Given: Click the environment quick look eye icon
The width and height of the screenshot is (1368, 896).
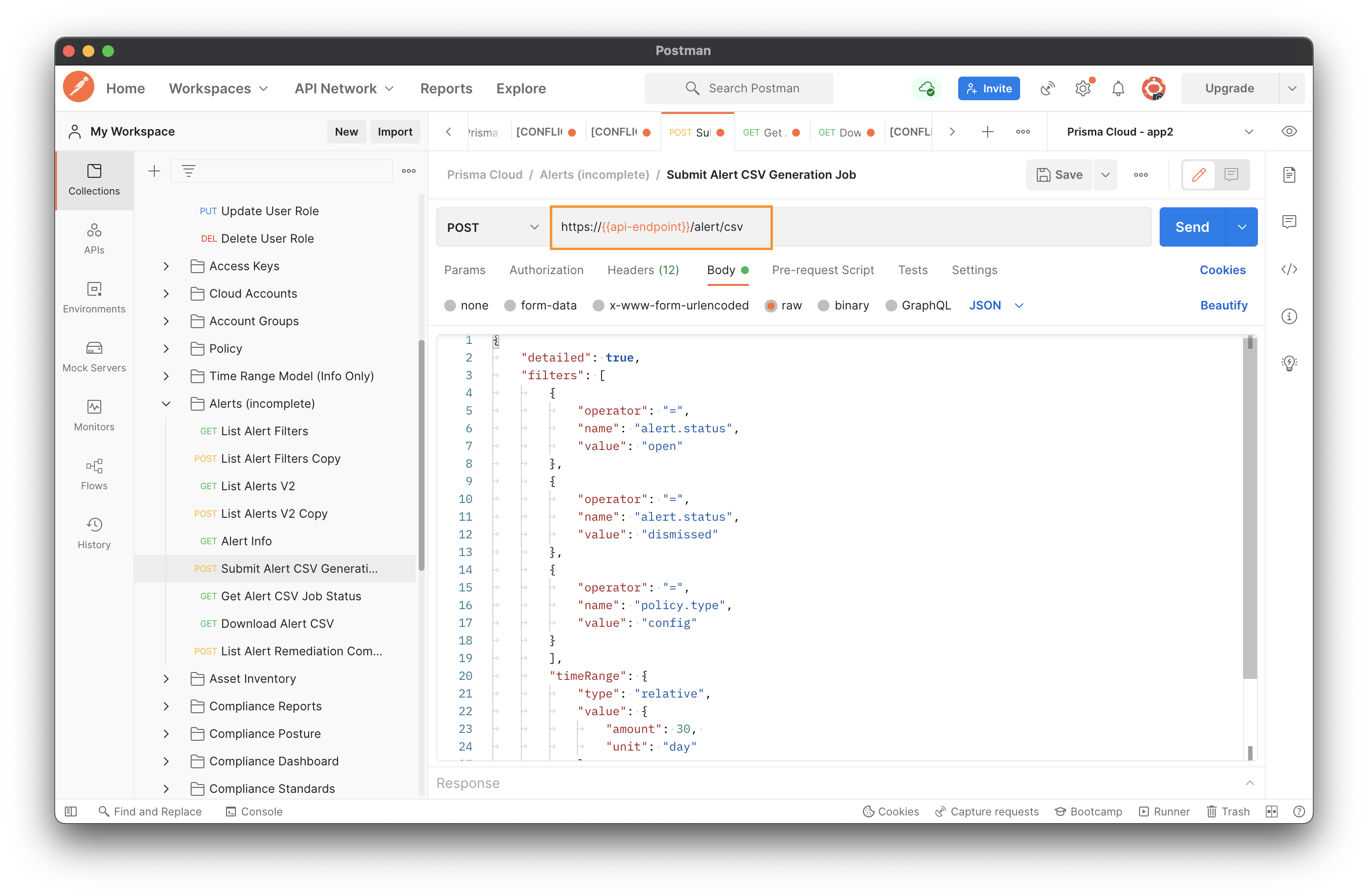Looking at the screenshot, I should tap(1289, 132).
